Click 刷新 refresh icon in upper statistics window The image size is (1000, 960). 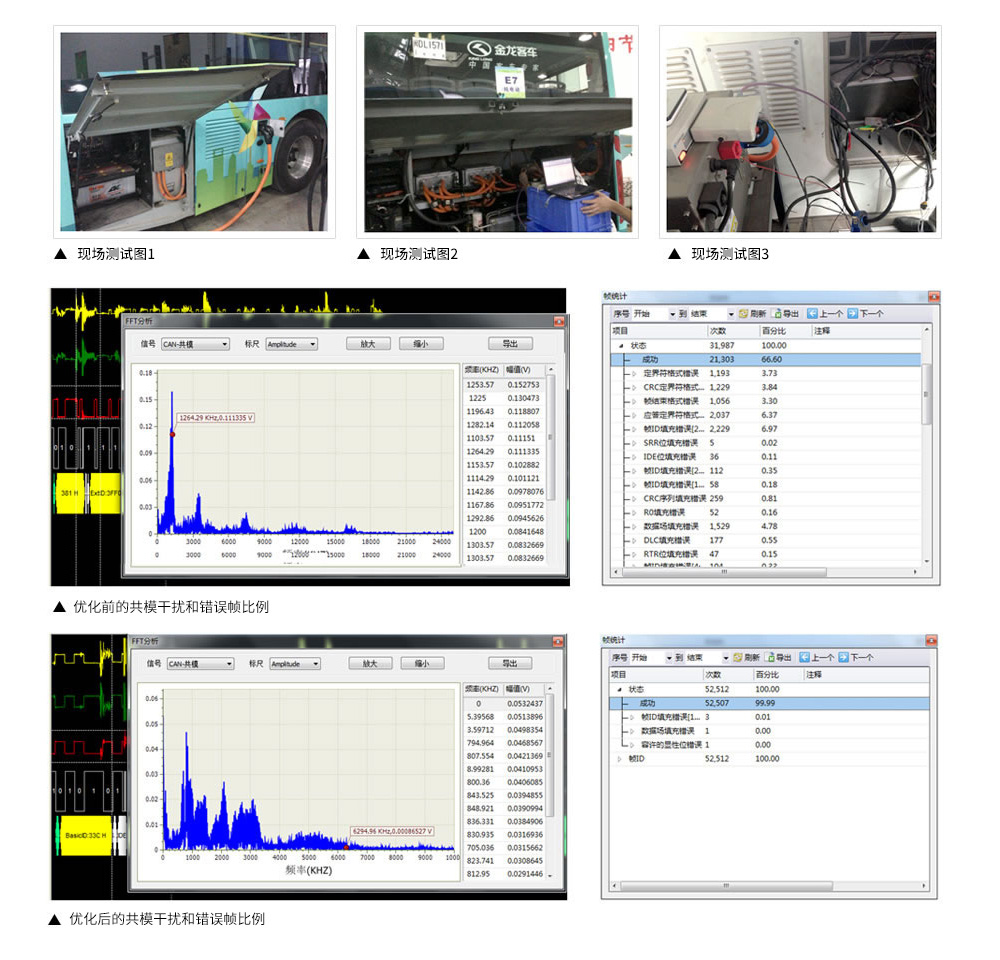point(743,313)
